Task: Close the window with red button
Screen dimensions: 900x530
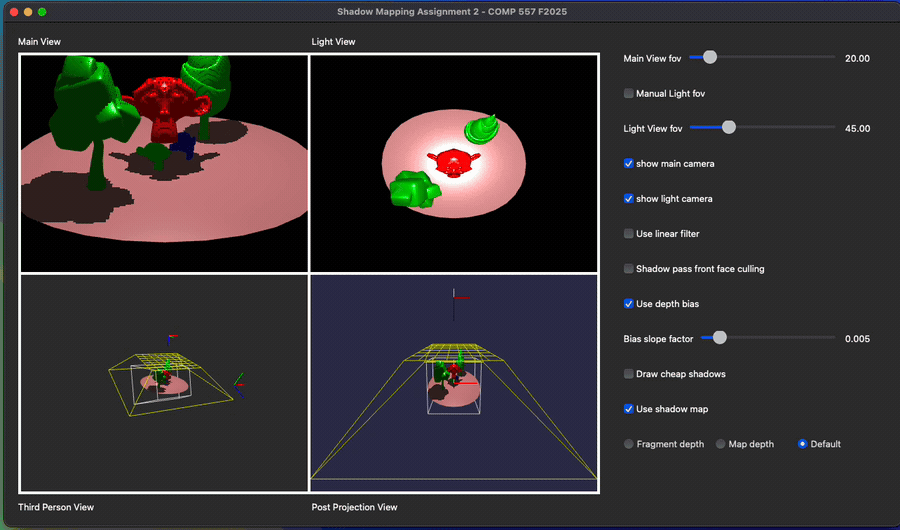Action: (14, 11)
